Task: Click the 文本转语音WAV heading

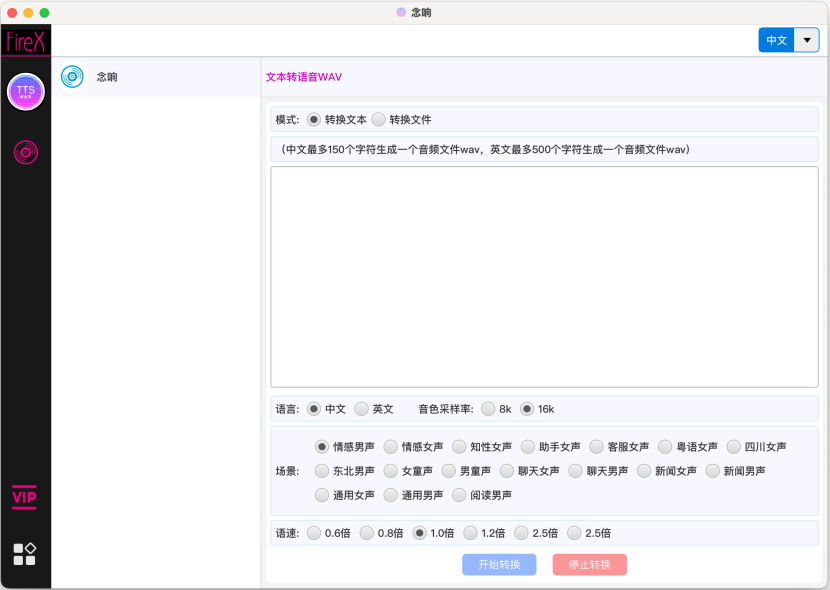Action: tap(304, 77)
